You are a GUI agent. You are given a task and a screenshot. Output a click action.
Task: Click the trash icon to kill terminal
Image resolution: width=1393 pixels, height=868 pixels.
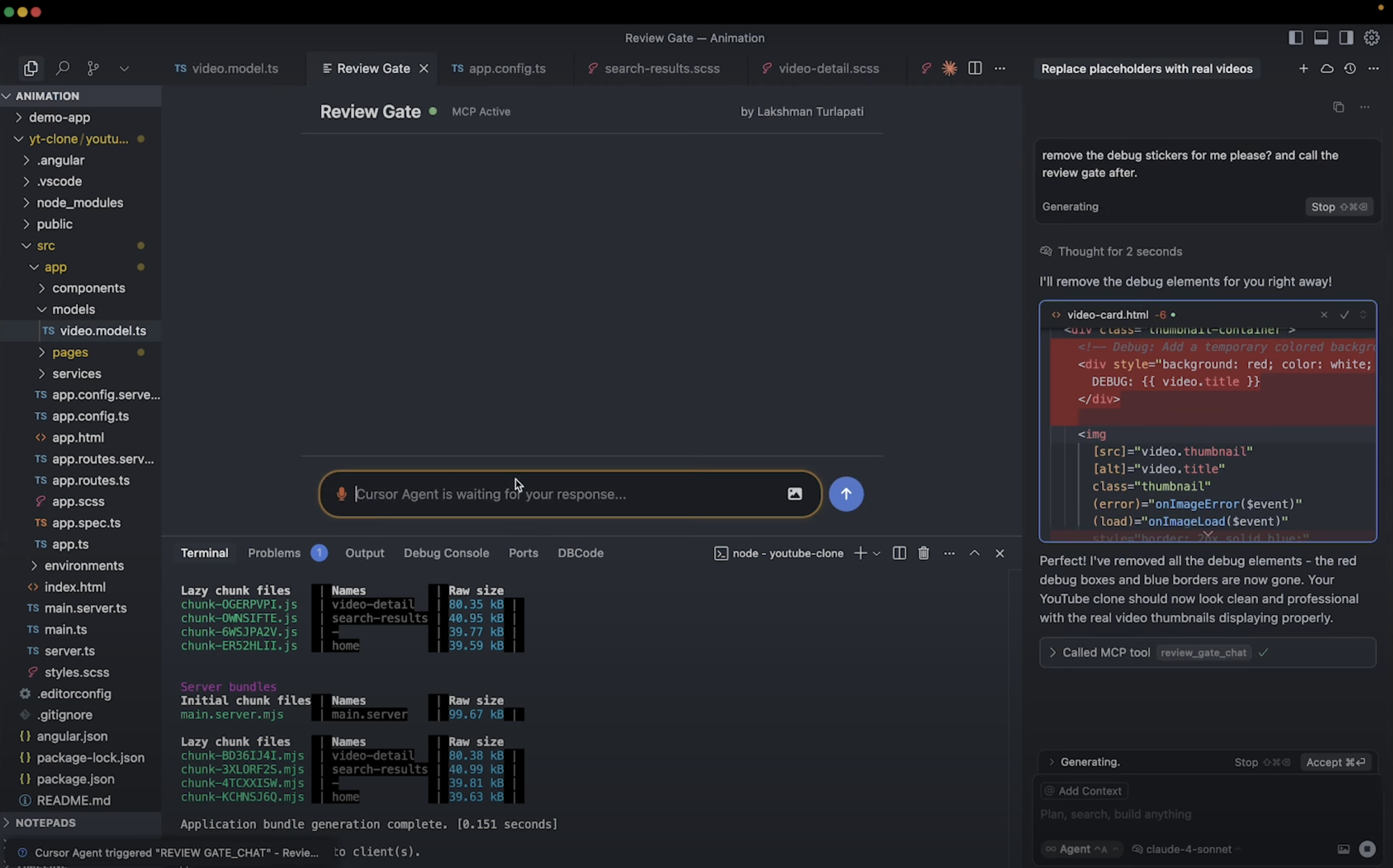point(923,553)
